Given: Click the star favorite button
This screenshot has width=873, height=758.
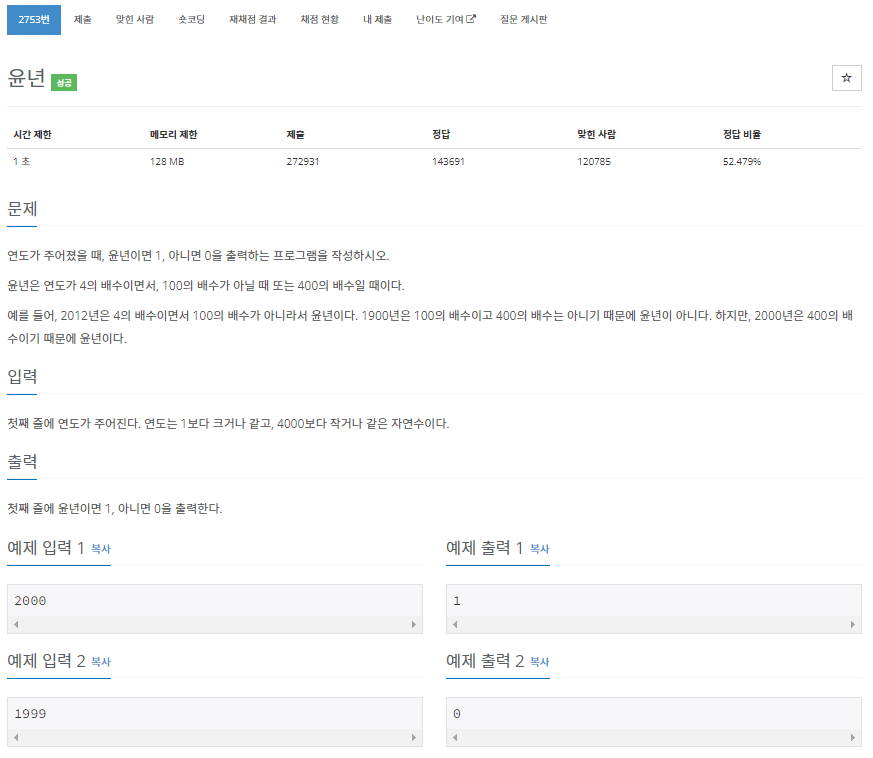Looking at the screenshot, I should (846, 78).
